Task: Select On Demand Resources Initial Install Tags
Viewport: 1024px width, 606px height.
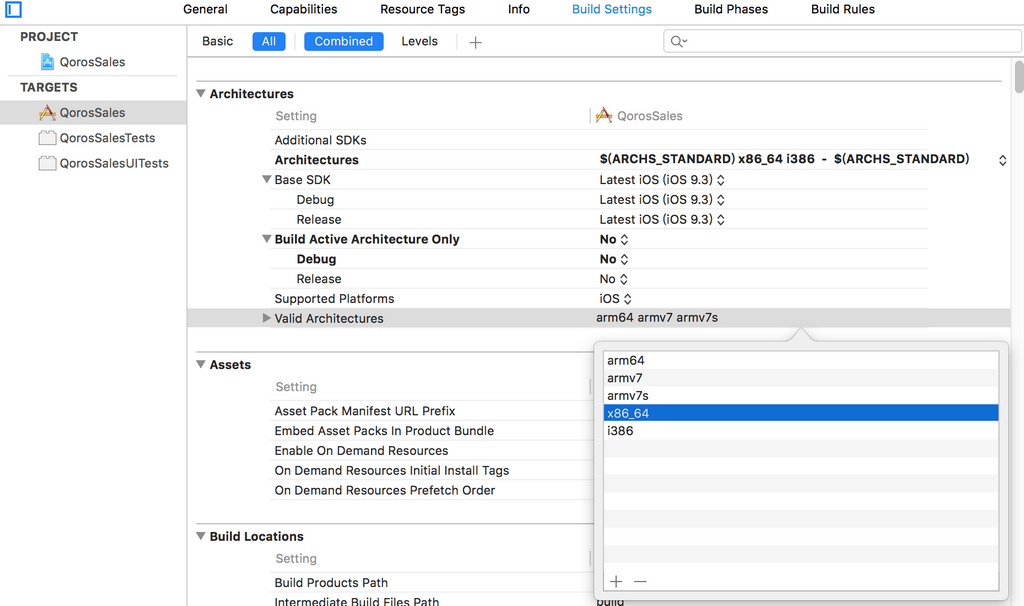Action: click(391, 470)
